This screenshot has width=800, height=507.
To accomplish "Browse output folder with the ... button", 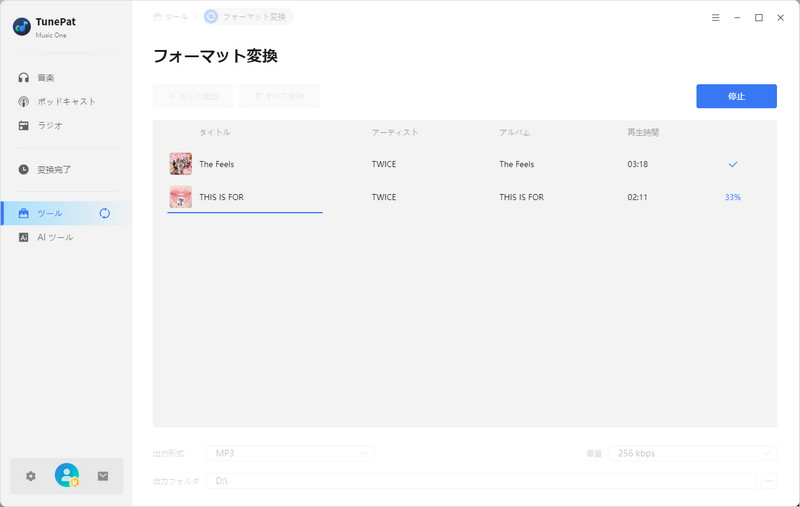I will point(769,480).
